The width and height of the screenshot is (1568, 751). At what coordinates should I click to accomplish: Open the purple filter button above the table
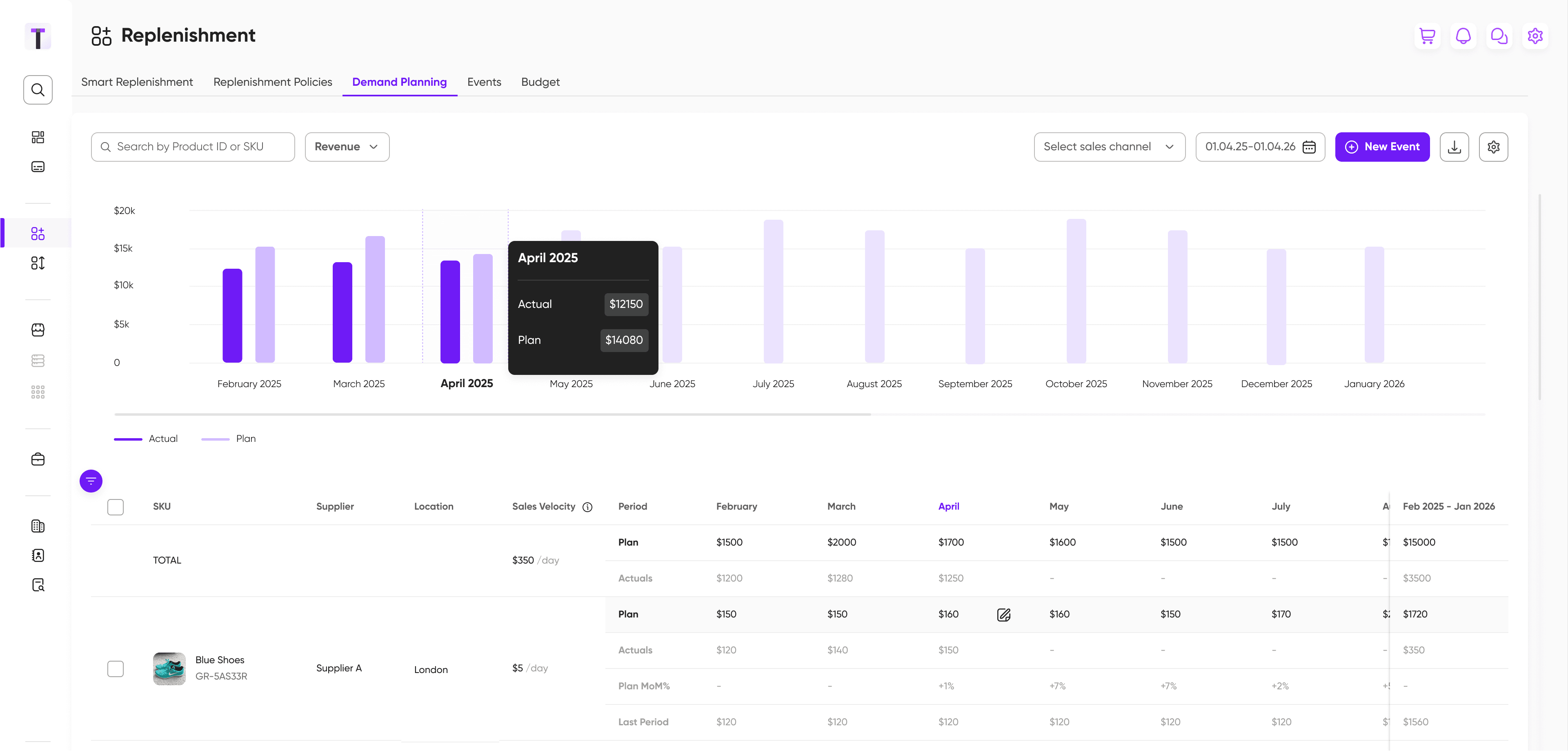click(x=91, y=481)
